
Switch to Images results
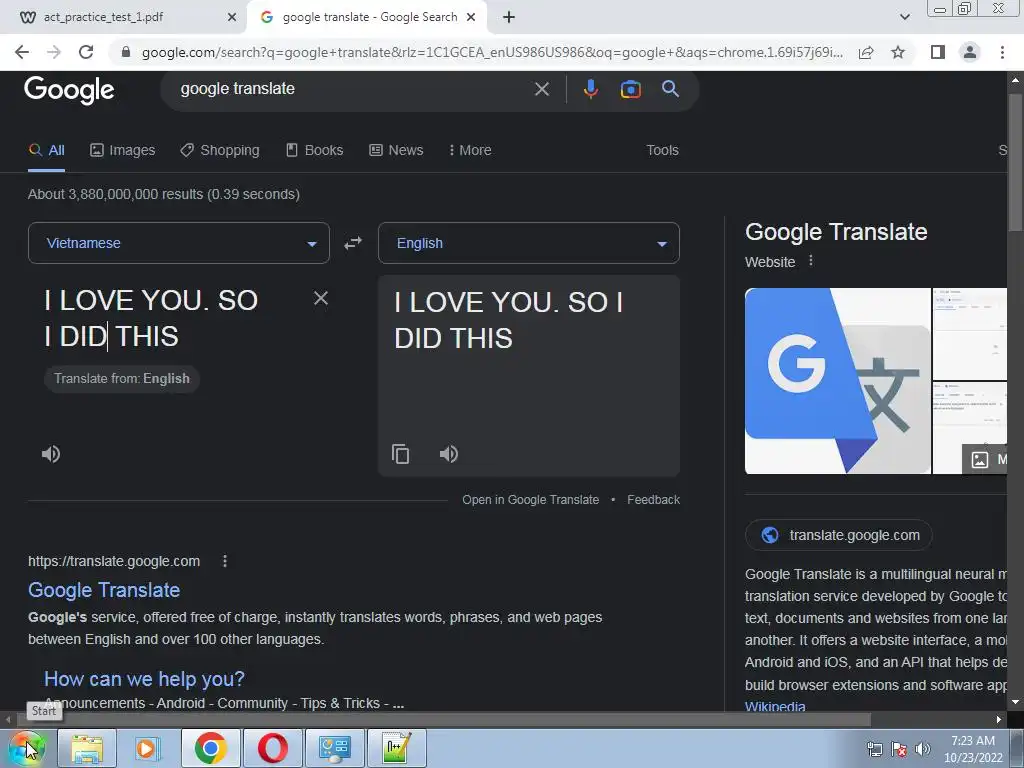pyautogui.click(x=123, y=150)
